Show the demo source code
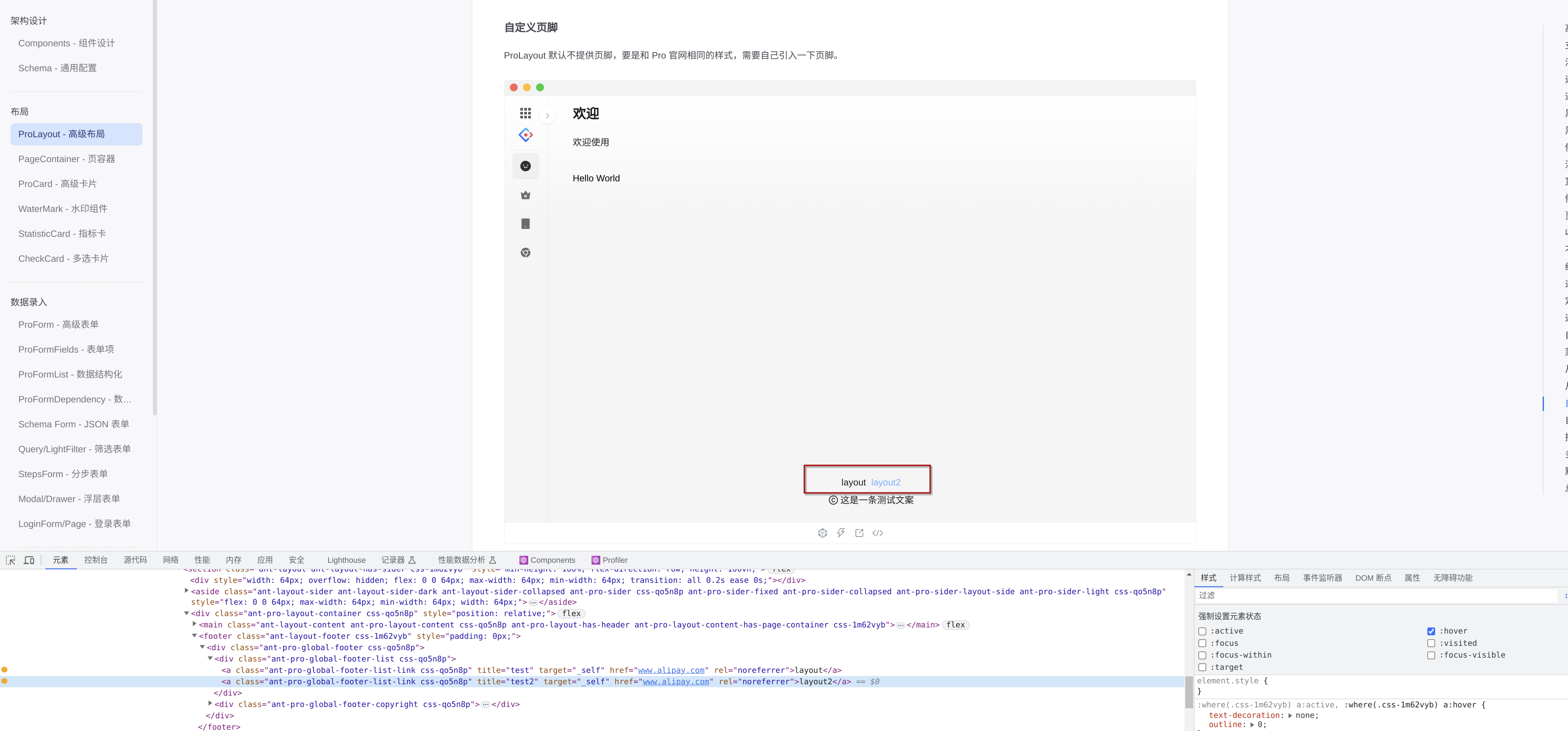 [x=878, y=533]
